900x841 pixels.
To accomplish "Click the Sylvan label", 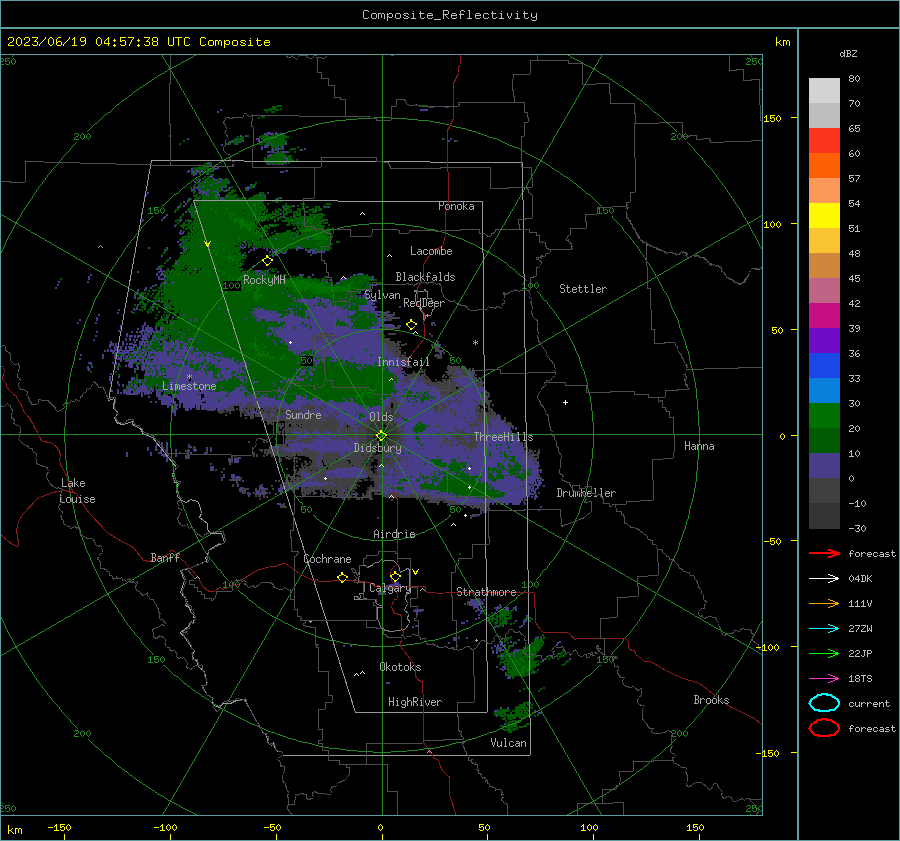I will [x=382, y=295].
